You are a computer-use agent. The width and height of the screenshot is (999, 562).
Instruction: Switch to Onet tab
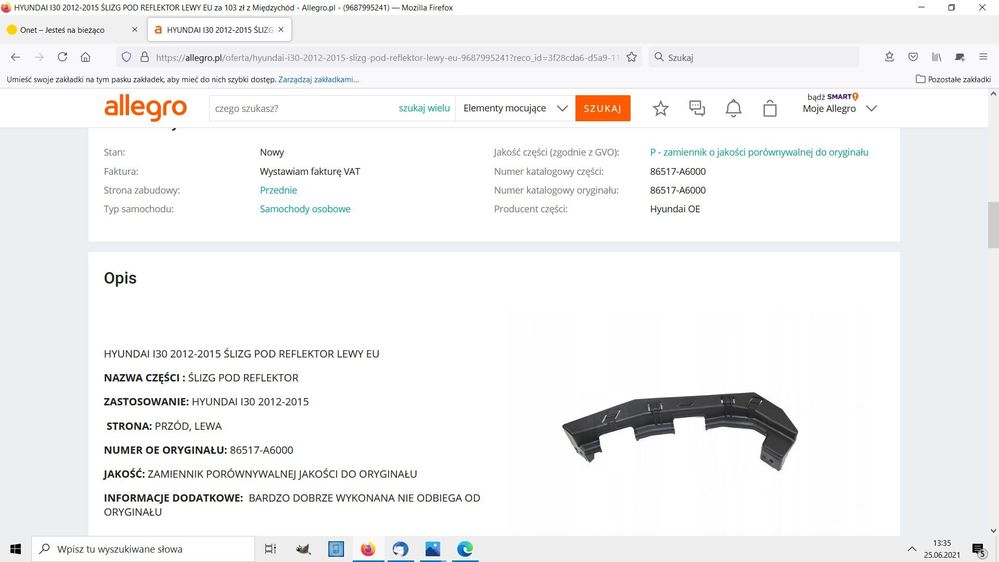pos(71,30)
